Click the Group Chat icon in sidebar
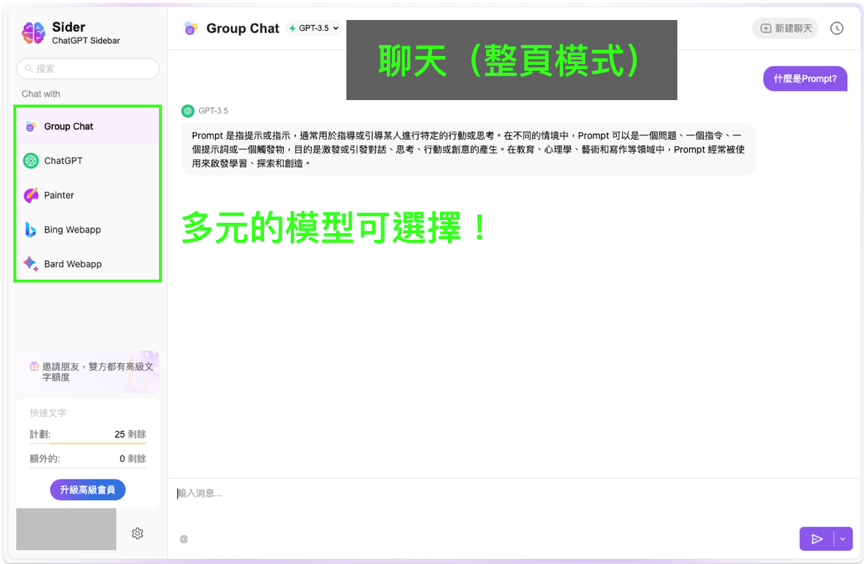 (31, 126)
